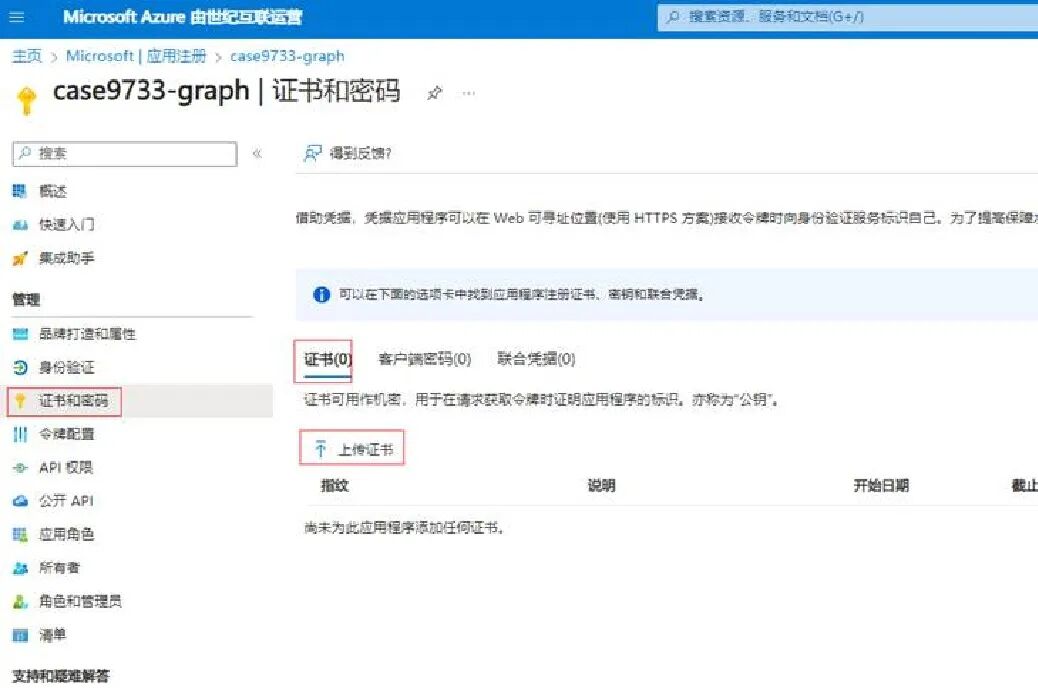Click the 概述 overview icon
The height and width of the screenshot is (696, 1038).
tap(20, 191)
